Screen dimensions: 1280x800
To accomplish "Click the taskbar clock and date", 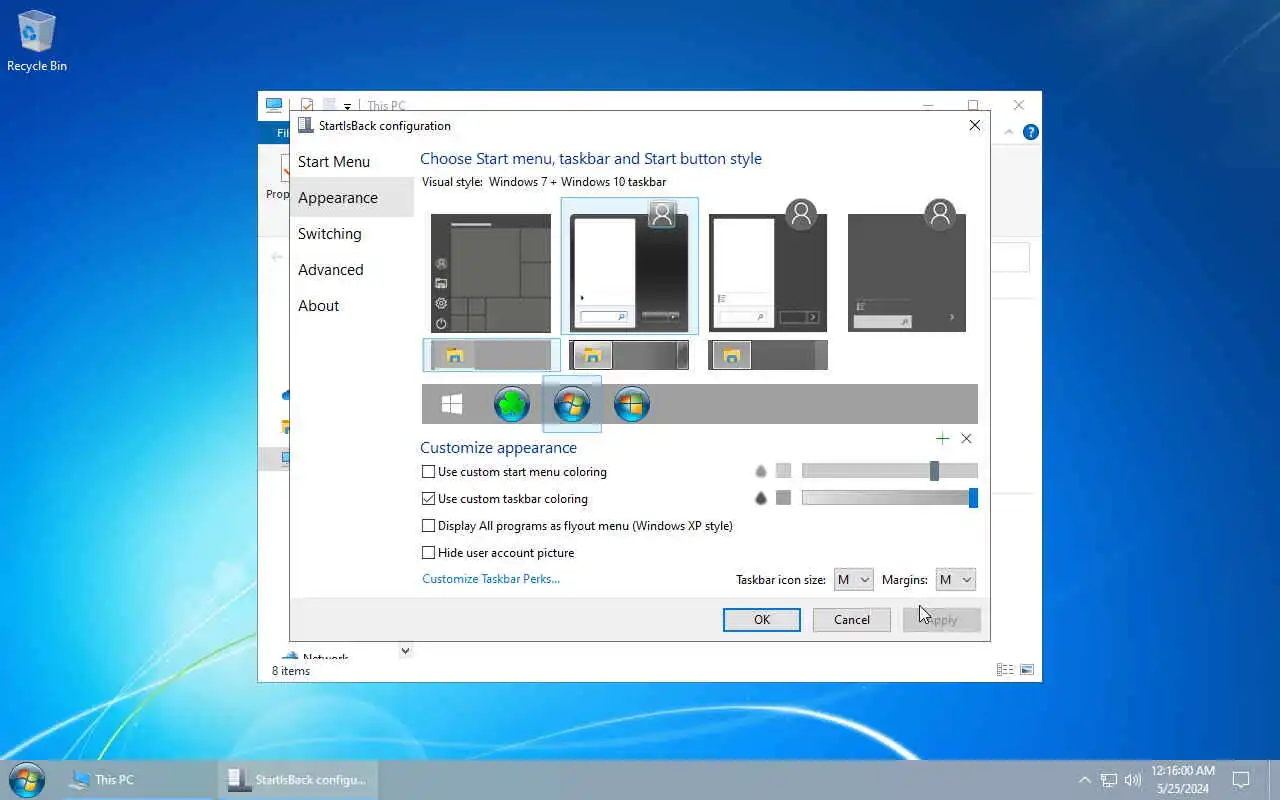I will (1183, 779).
